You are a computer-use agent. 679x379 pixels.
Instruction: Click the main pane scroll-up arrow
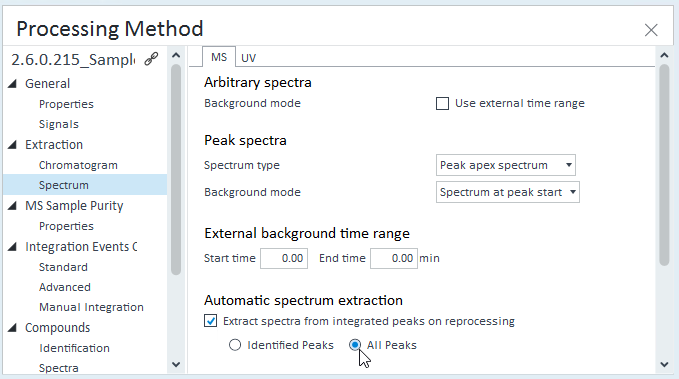(664, 55)
